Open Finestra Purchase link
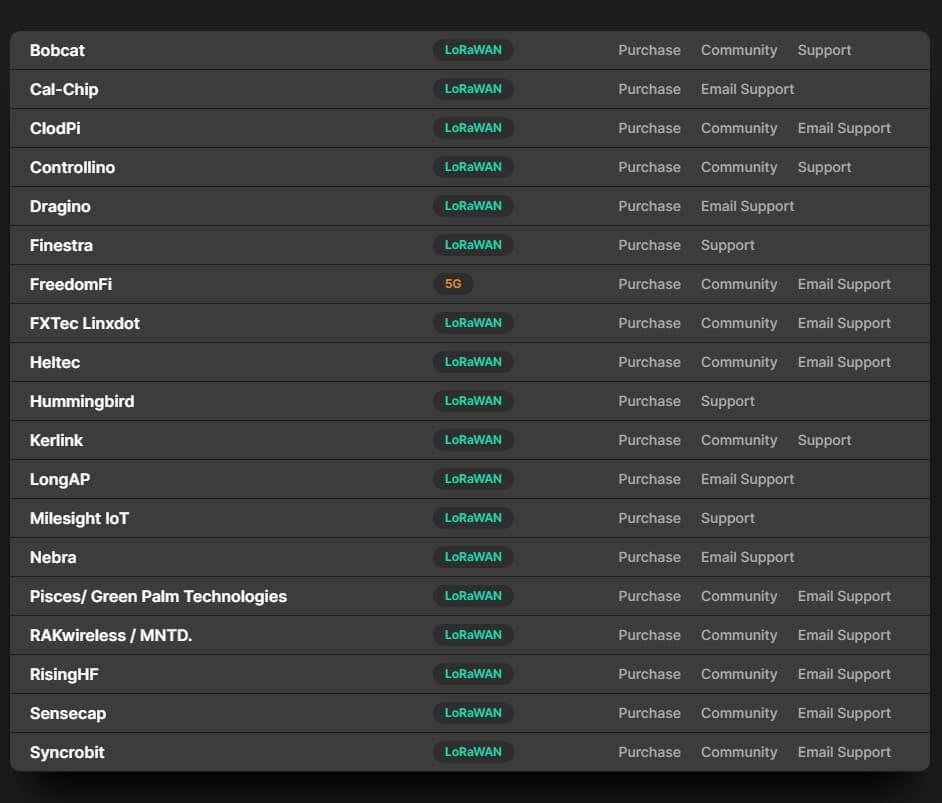942x803 pixels. [x=649, y=246]
